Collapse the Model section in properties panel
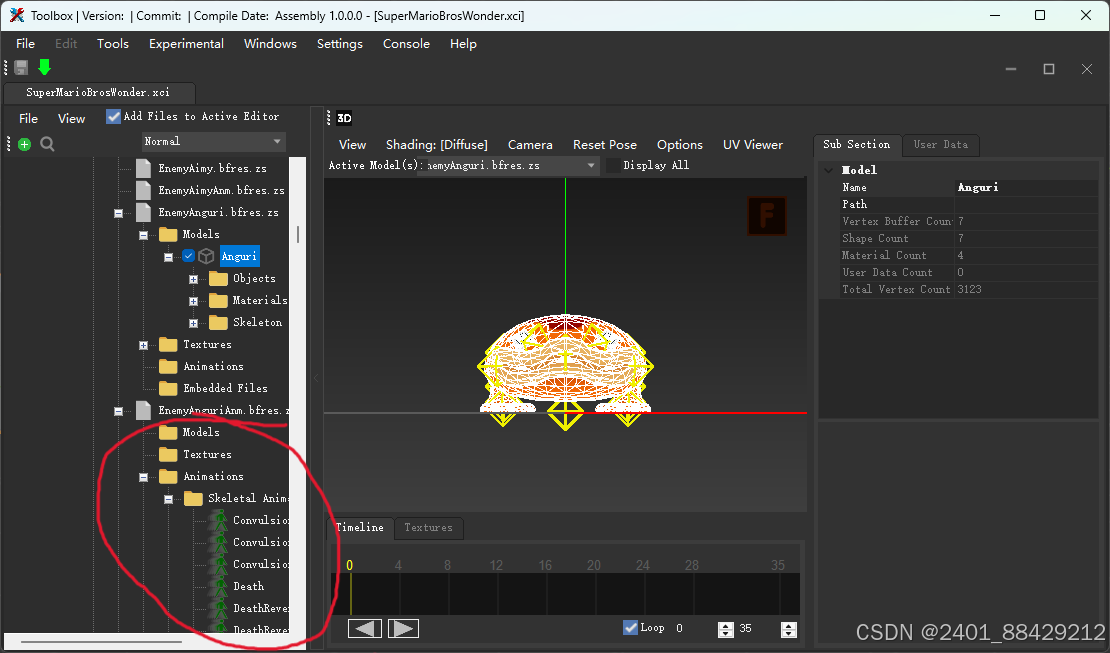Screen dimensions: 1110x653 [828, 170]
